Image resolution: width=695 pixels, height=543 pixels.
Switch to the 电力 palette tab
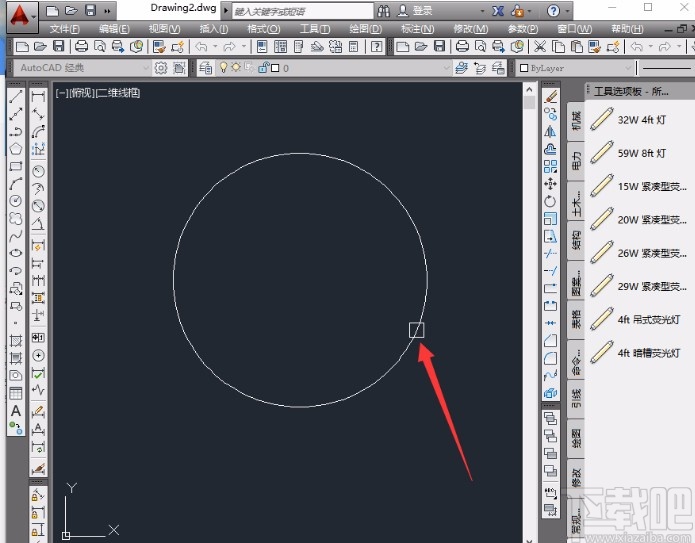576,163
